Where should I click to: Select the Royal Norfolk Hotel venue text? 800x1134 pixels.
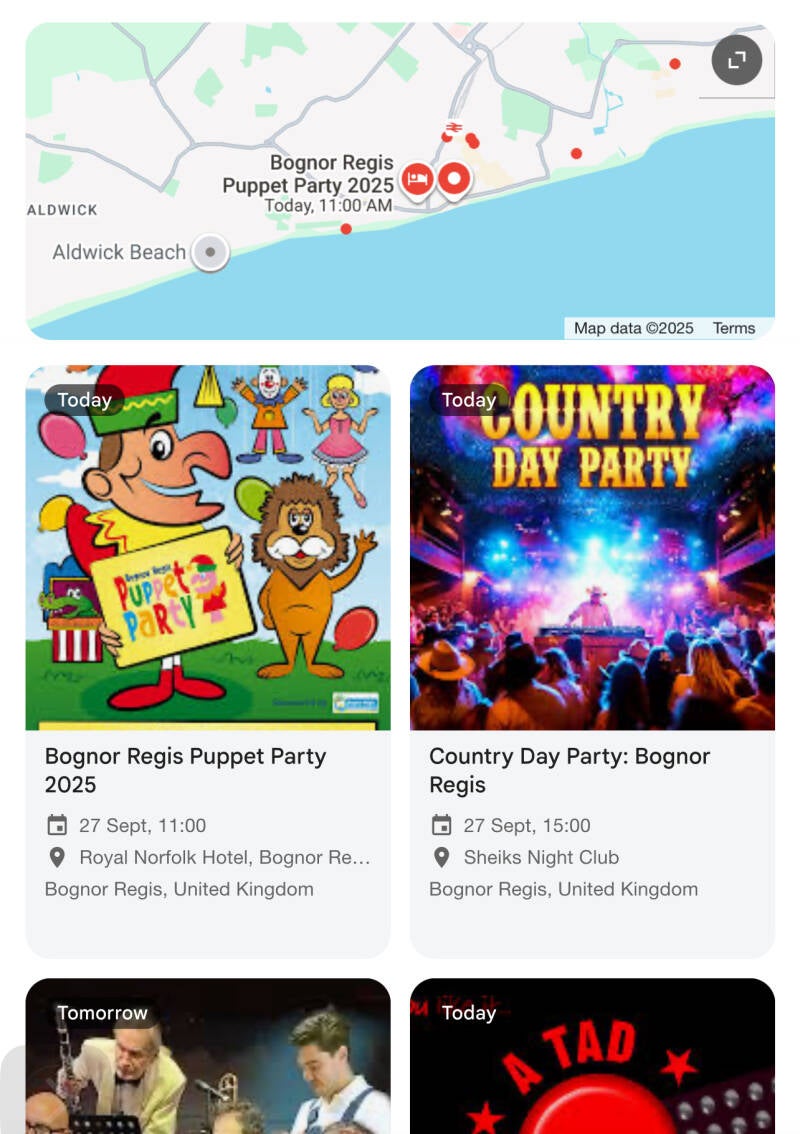[x=225, y=857]
